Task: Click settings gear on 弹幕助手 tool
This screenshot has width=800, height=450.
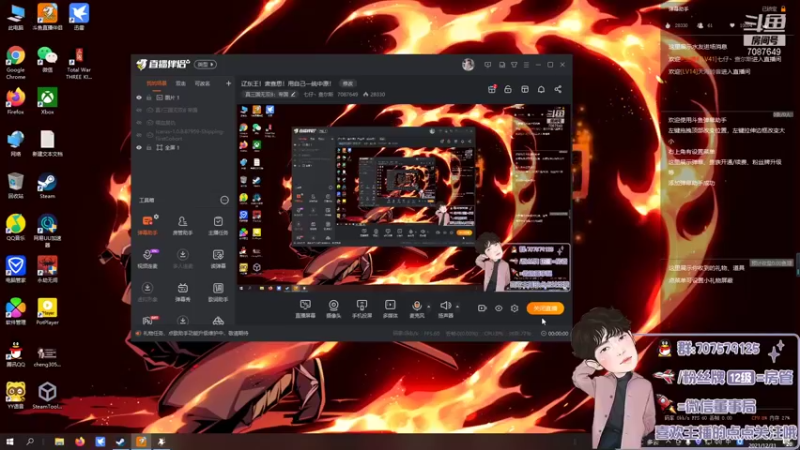Action: (x=156, y=217)
